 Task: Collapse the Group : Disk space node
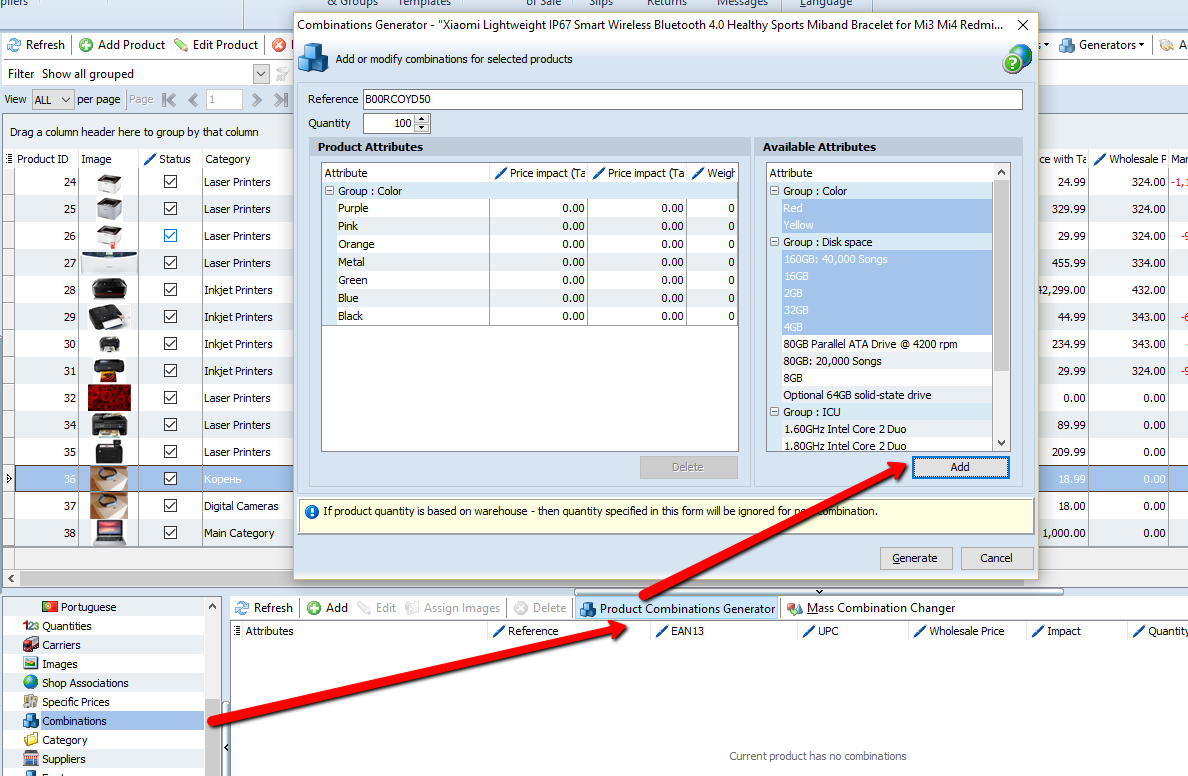tap(774, 242)
